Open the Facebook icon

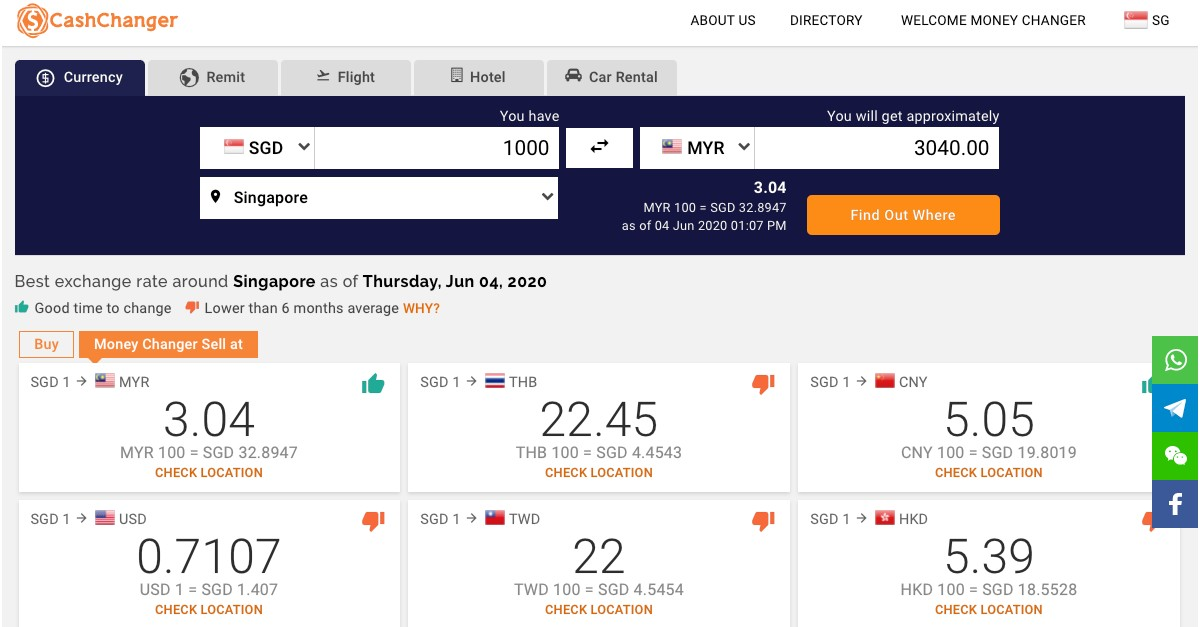tap(1175, 504)
